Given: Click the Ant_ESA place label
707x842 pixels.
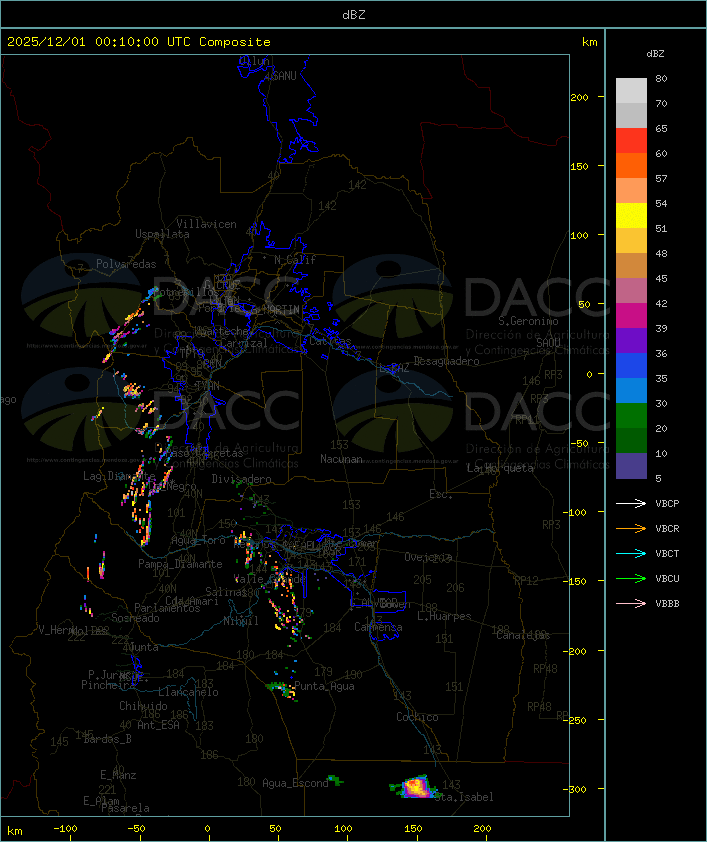Looking at the screenshot, I should (158, 725).
